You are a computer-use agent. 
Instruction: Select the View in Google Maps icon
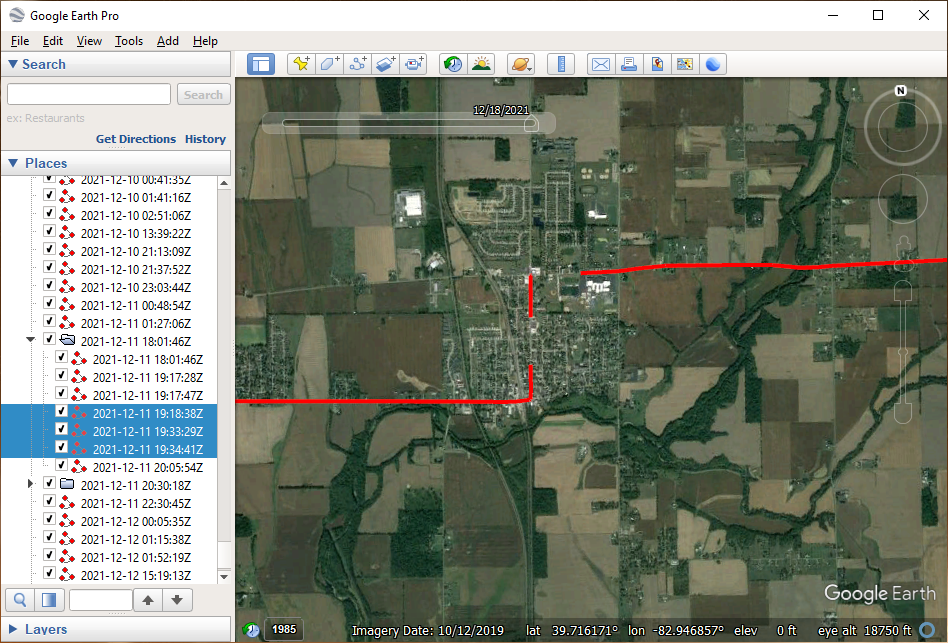point(657,64)
